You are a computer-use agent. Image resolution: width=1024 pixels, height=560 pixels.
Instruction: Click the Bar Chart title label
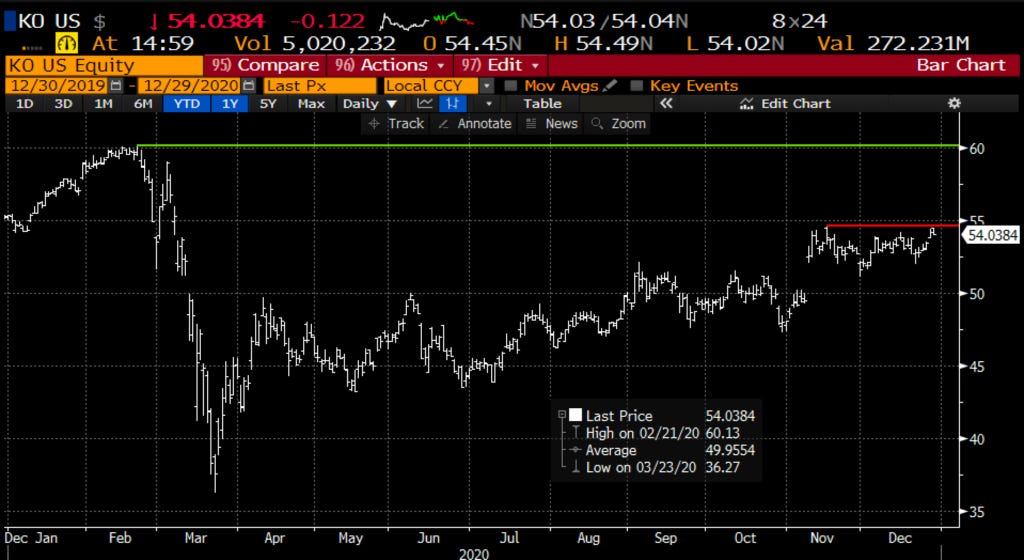[961, 65]
